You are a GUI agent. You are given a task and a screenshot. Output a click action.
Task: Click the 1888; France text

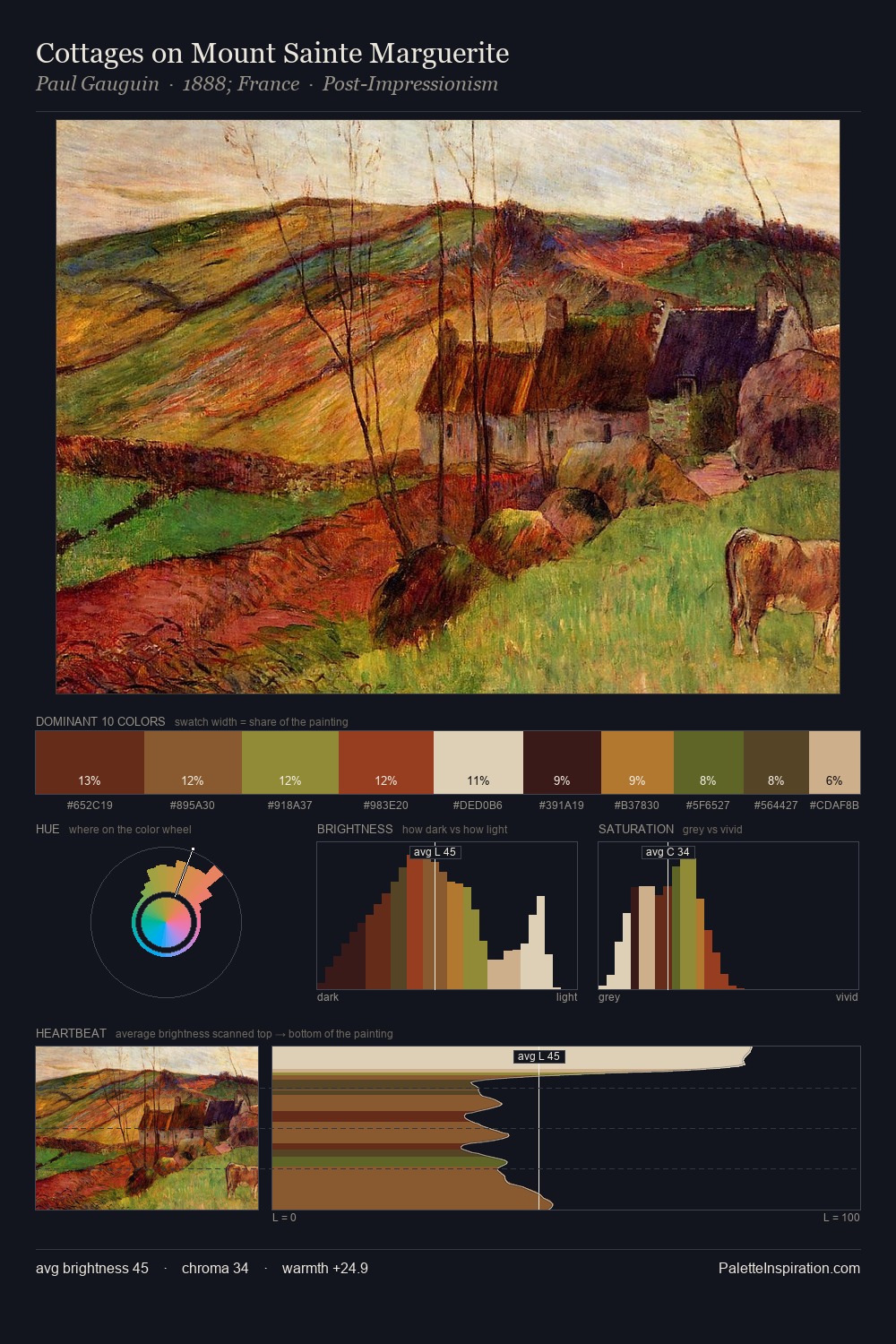[x=241, y=84]
